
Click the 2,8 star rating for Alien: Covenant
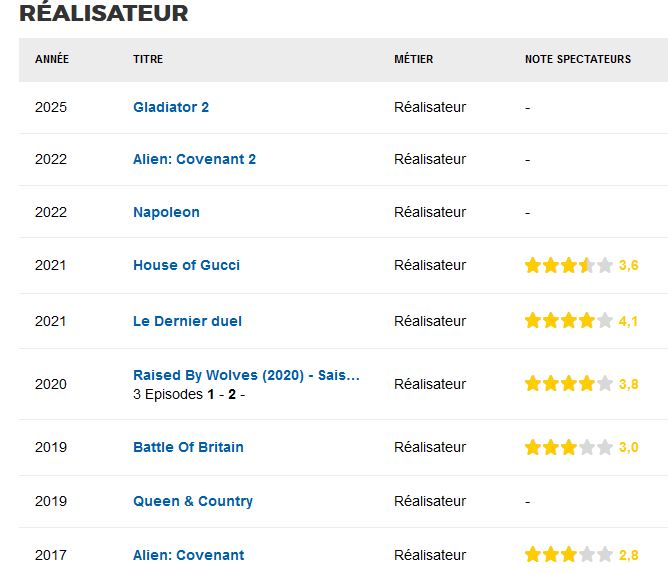tap(568, 555)
